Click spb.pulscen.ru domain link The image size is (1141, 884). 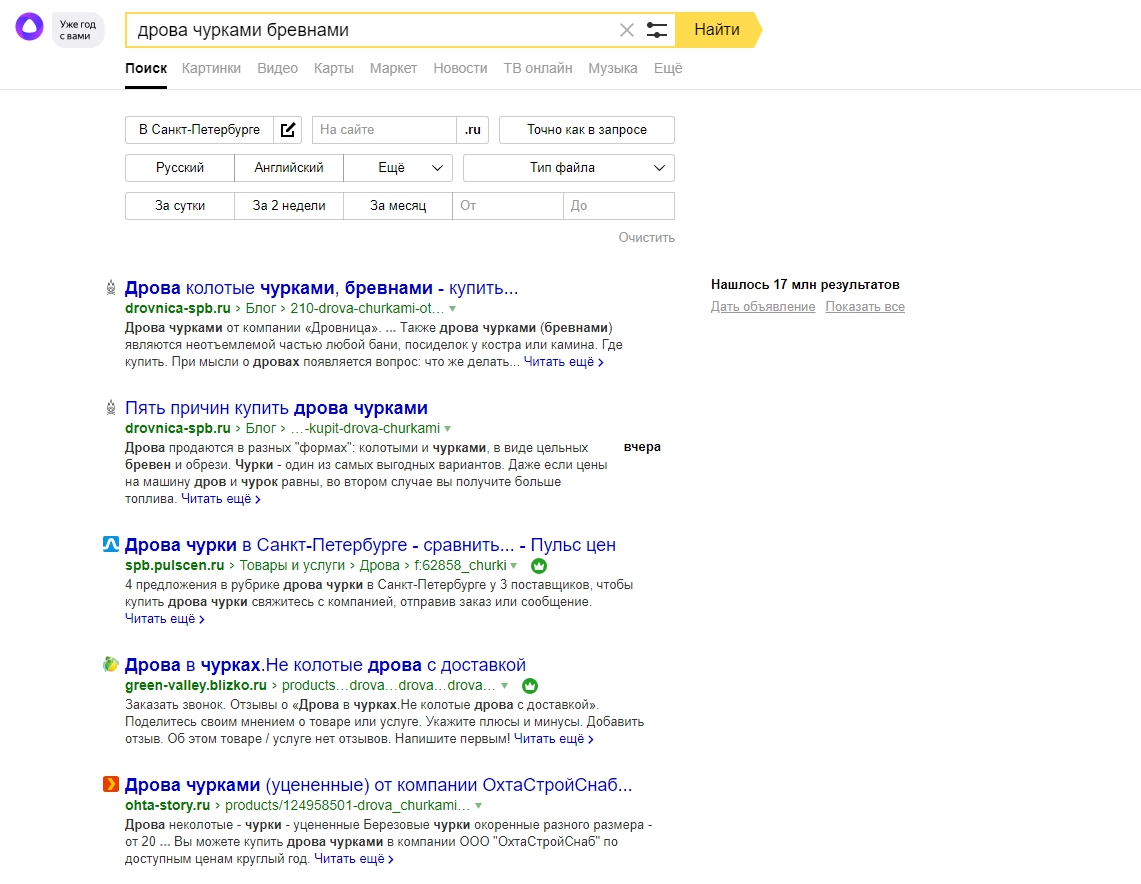(x=175, y=565)
